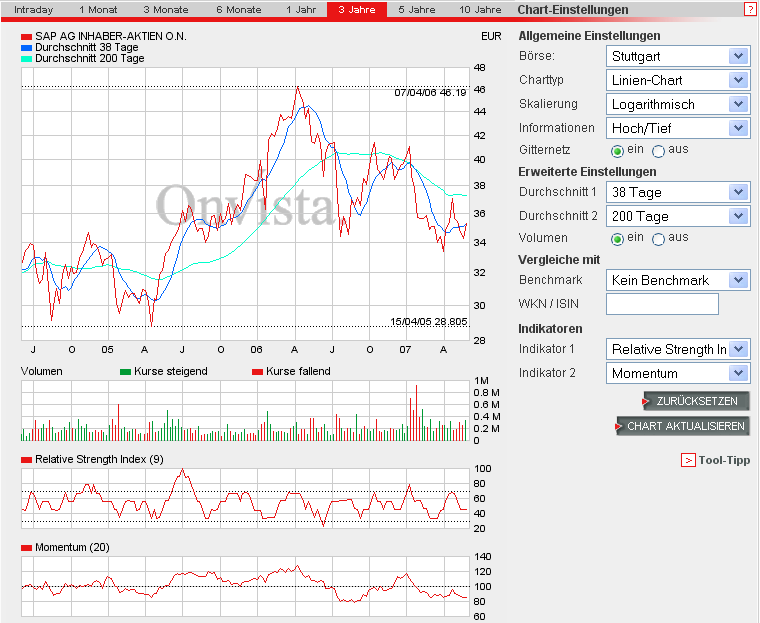Viewport: 760px width, 623px height.
Task: Click Chart aktualisieren button
Action: coord(684,426)
